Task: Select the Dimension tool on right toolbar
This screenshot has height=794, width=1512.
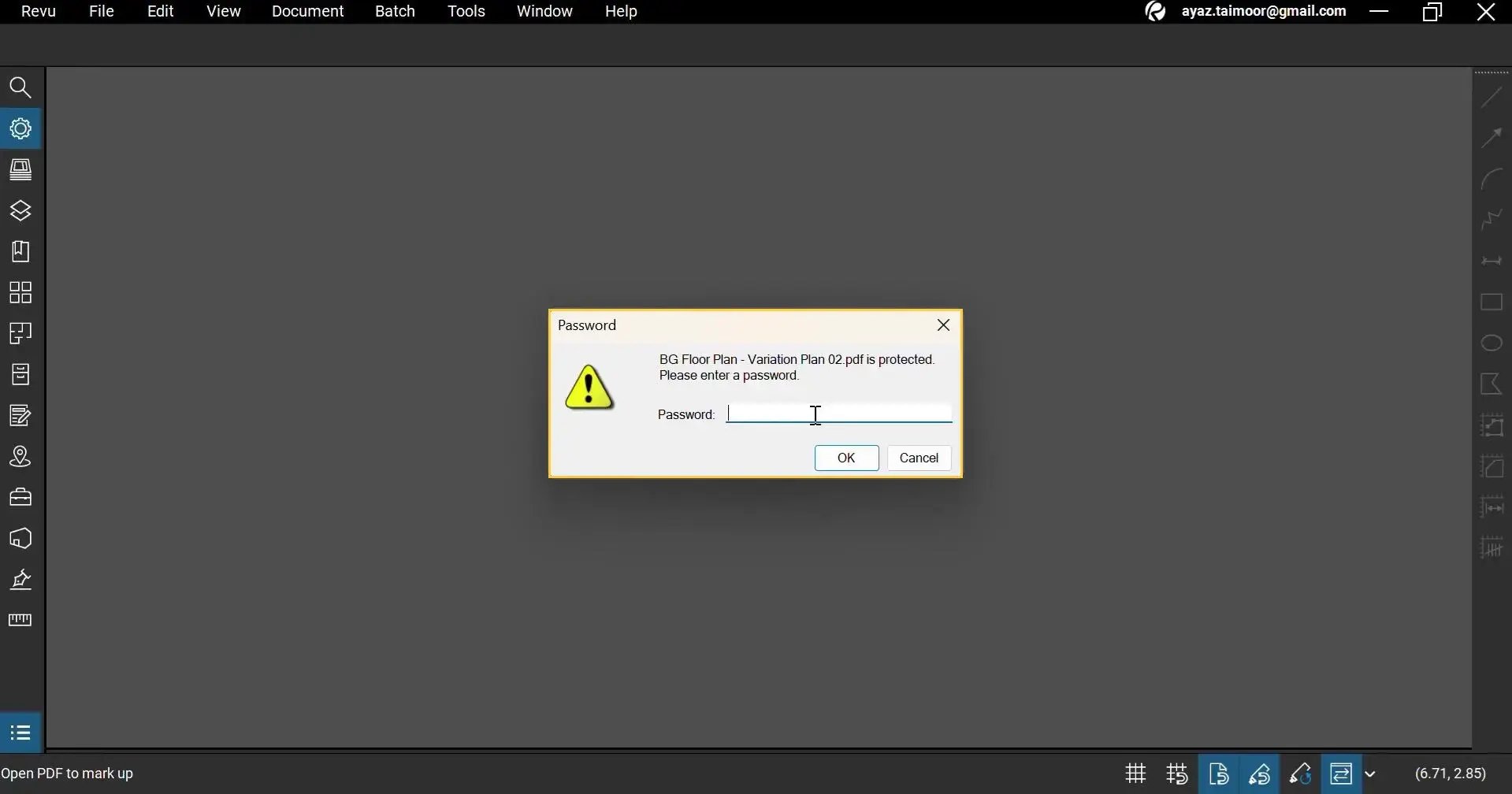Action: pos(1492,261)
